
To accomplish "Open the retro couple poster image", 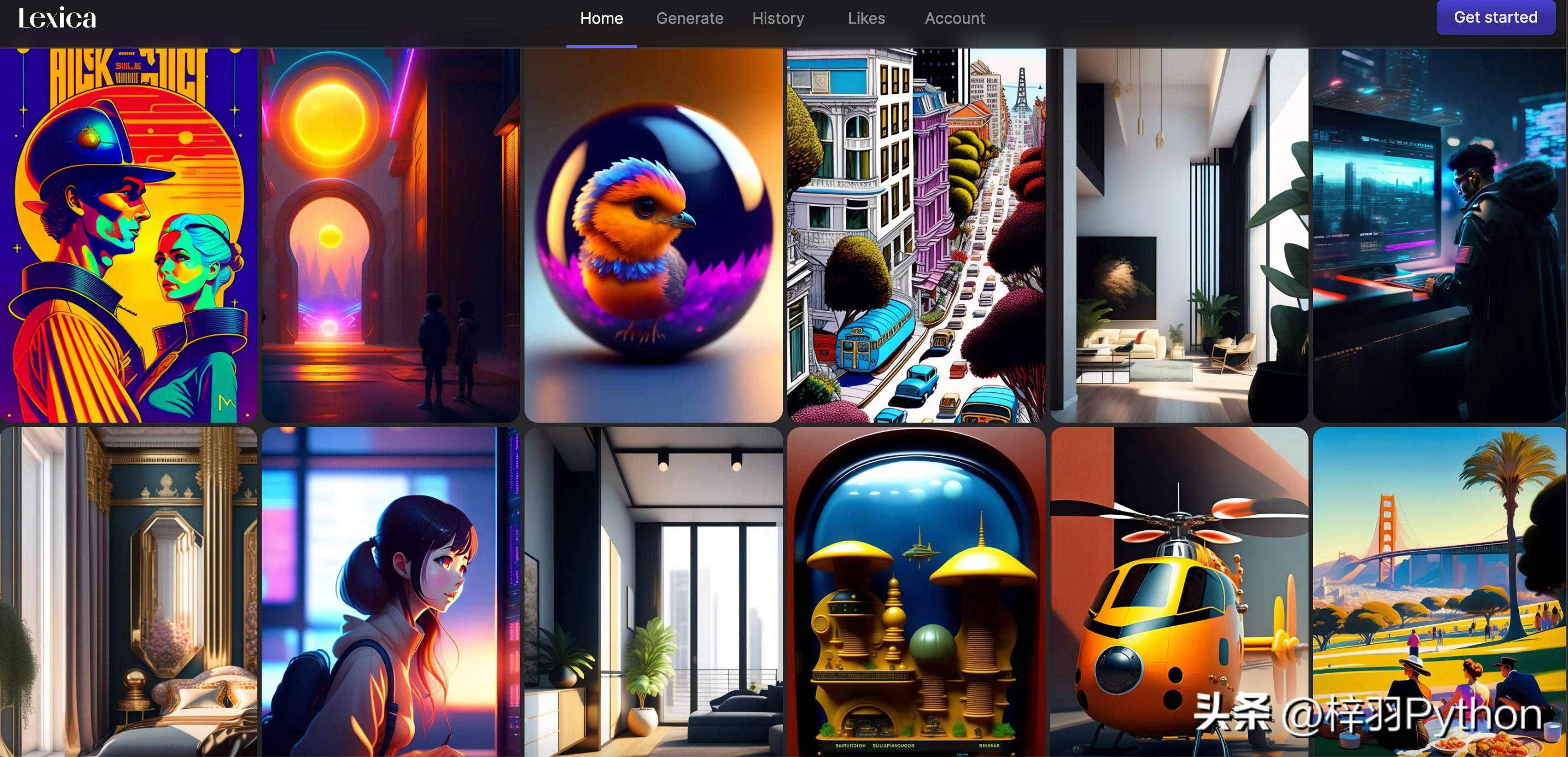I will 129,235.
